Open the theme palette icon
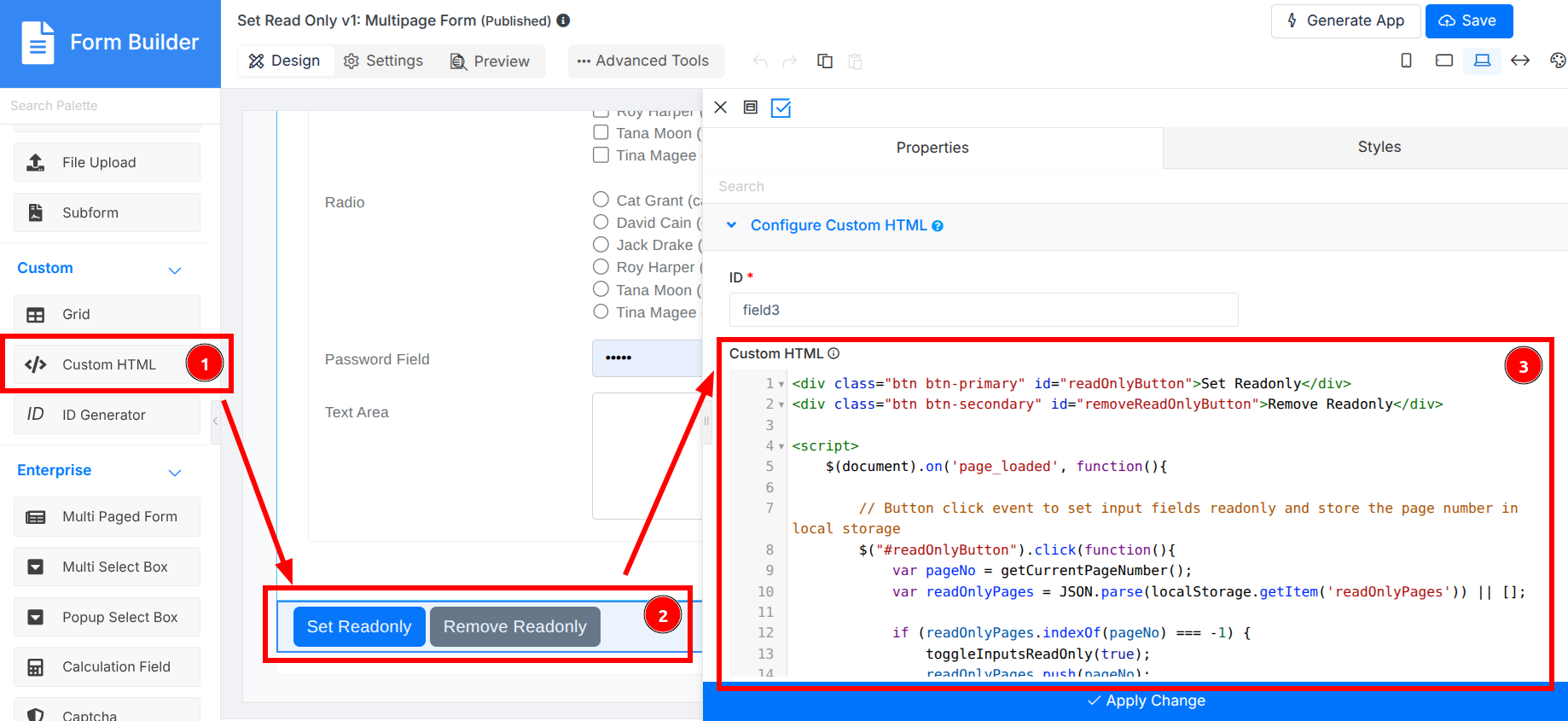This screenshot has height=721, width=1568. click(1558, 61)
